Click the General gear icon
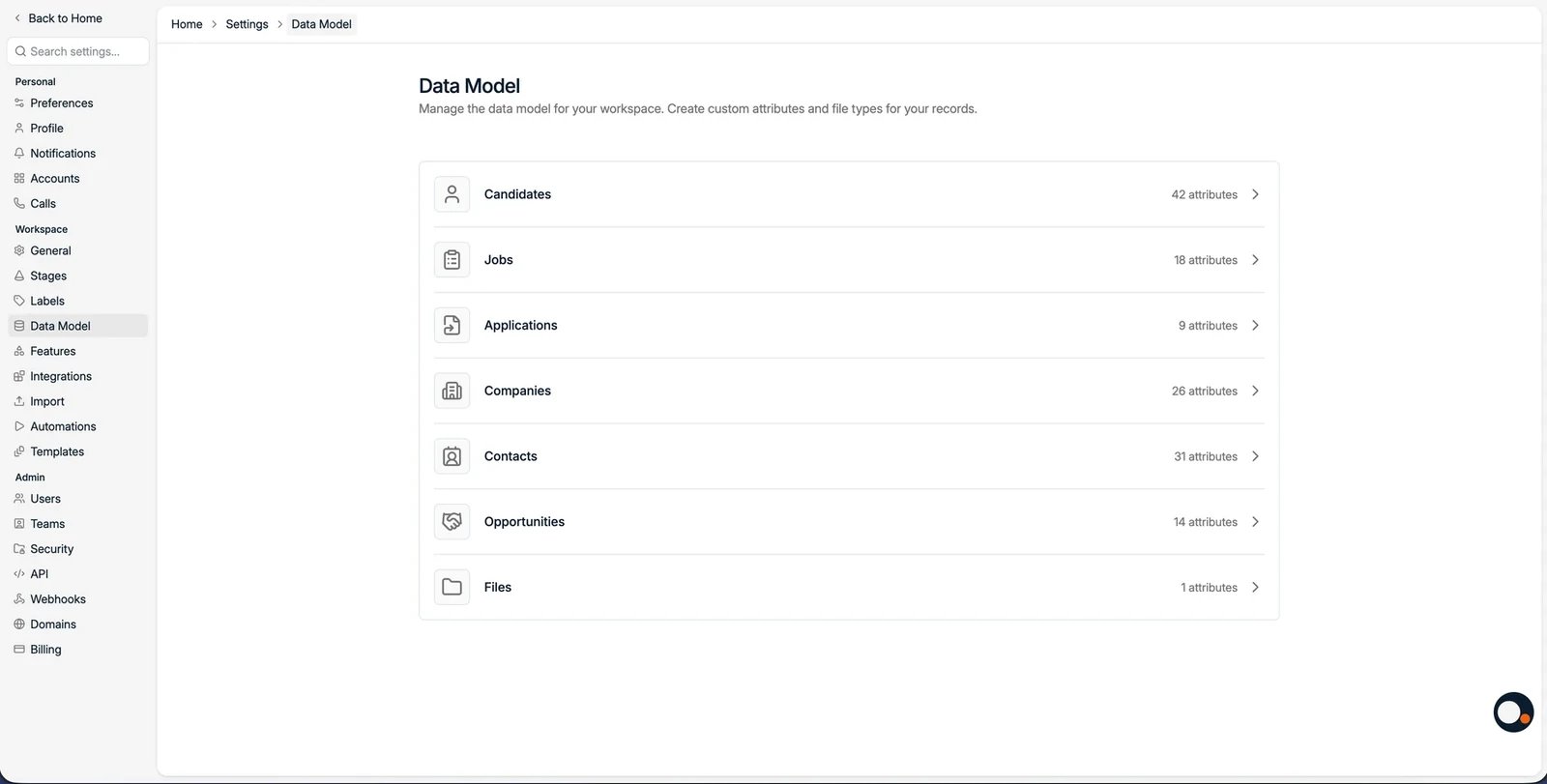The height and width of the screenshot is (784, 1547). point(19,250)
